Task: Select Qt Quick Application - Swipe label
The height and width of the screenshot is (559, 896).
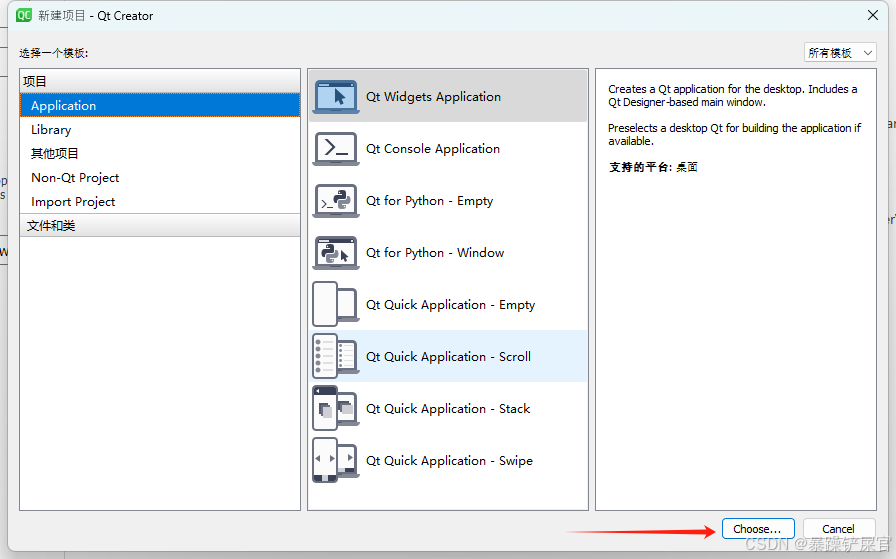Action: click(449, 461)
